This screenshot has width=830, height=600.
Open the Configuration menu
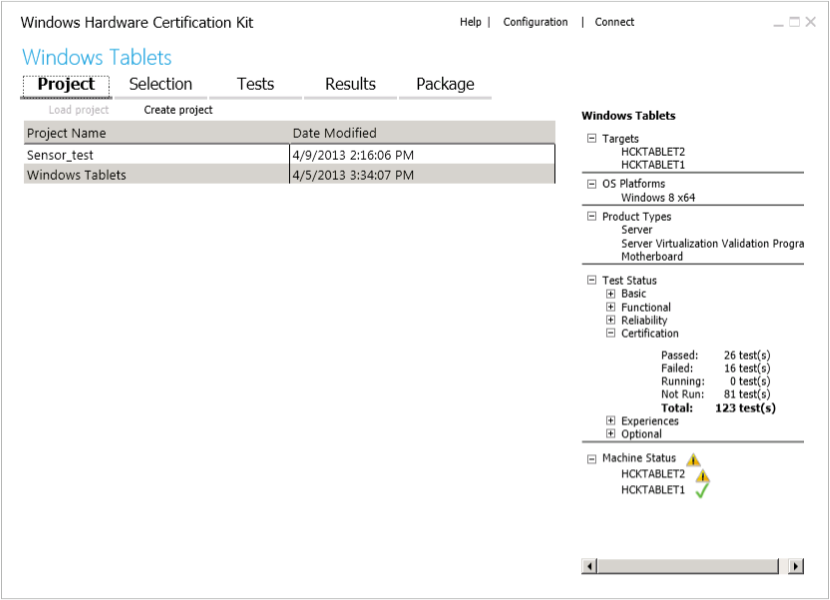click(535, 21)
